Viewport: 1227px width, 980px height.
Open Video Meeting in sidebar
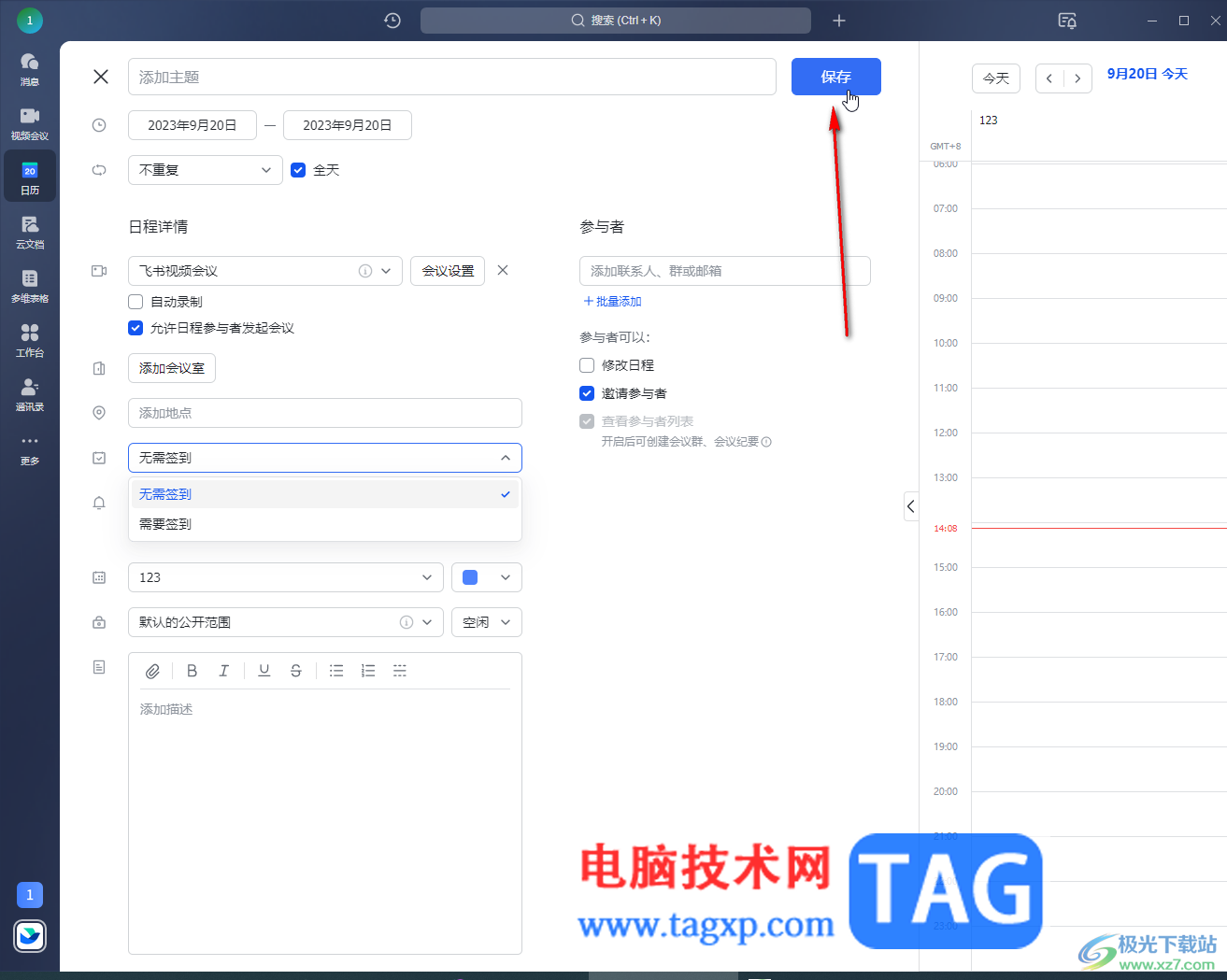tap(30, 123)
